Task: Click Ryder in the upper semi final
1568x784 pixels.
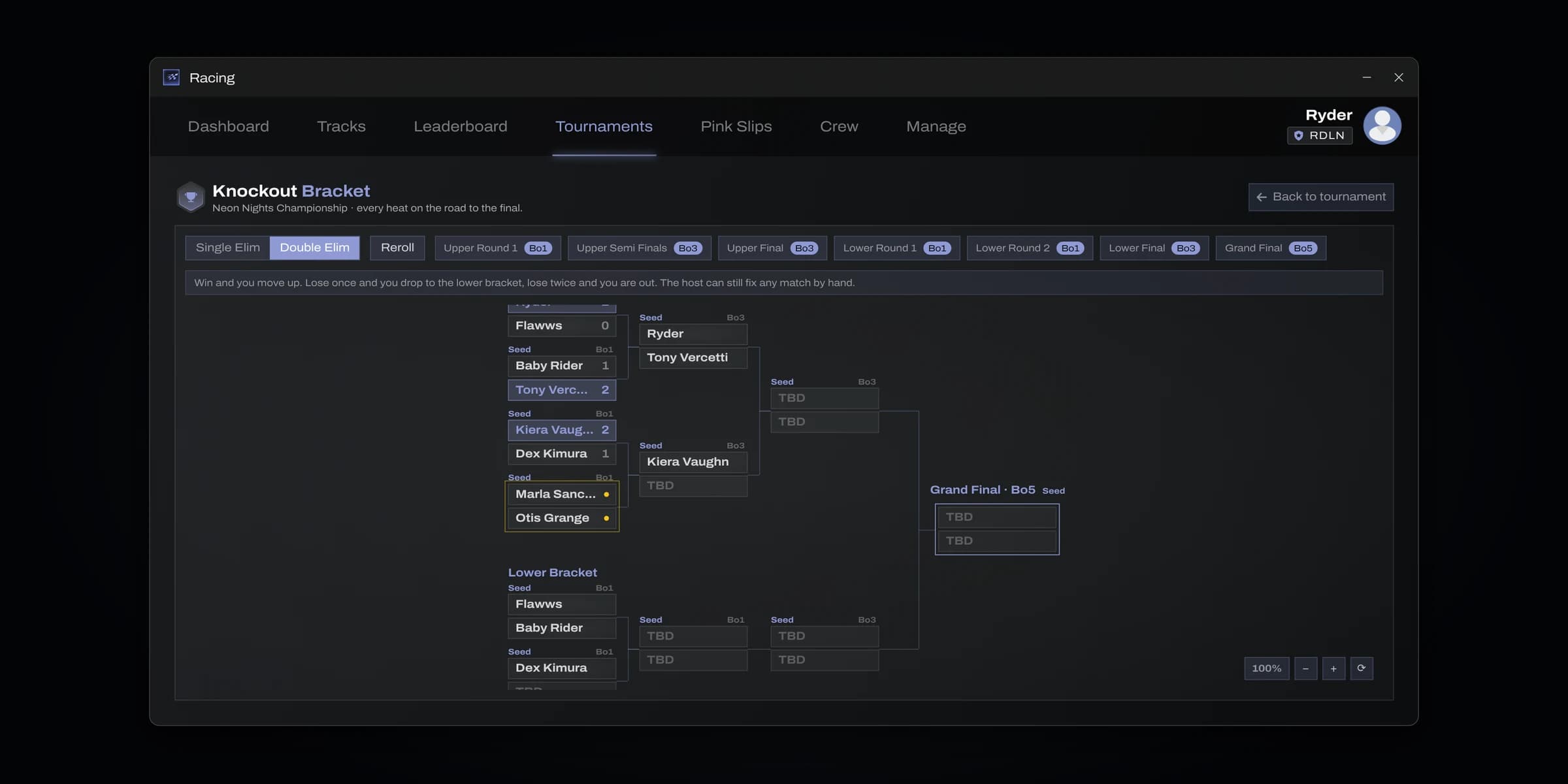Action: point(693,334)
